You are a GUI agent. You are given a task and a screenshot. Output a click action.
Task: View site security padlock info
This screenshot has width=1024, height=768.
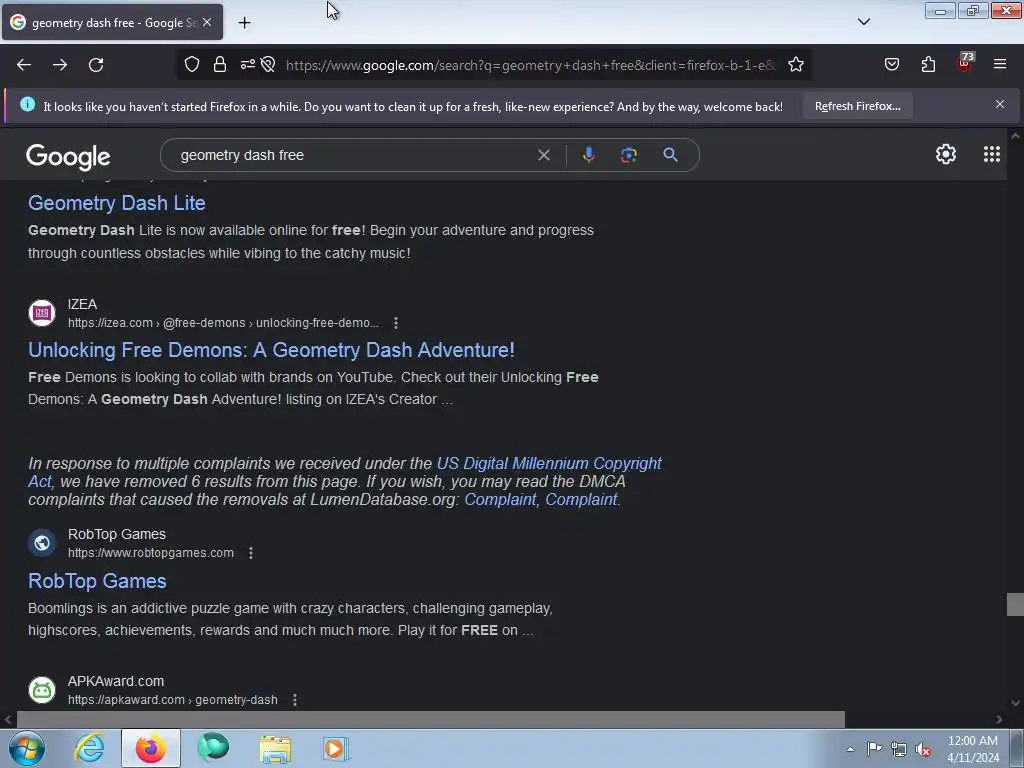tap(220, 65)
